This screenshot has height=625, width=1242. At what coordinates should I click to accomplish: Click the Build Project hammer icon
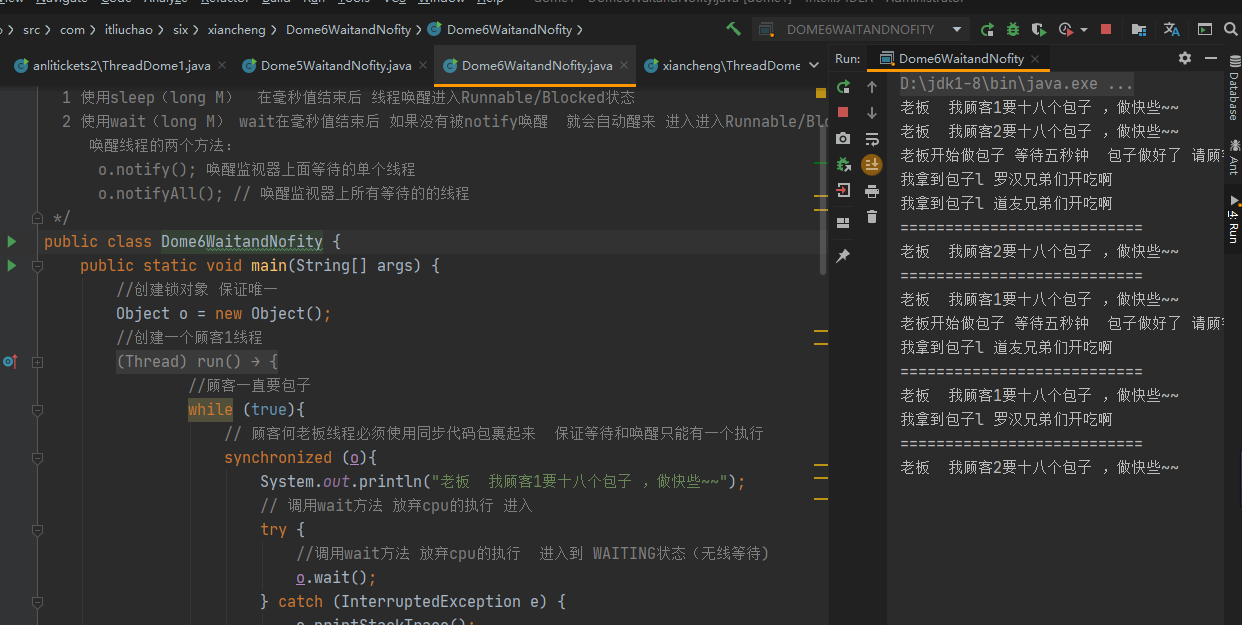pos(734,29)
